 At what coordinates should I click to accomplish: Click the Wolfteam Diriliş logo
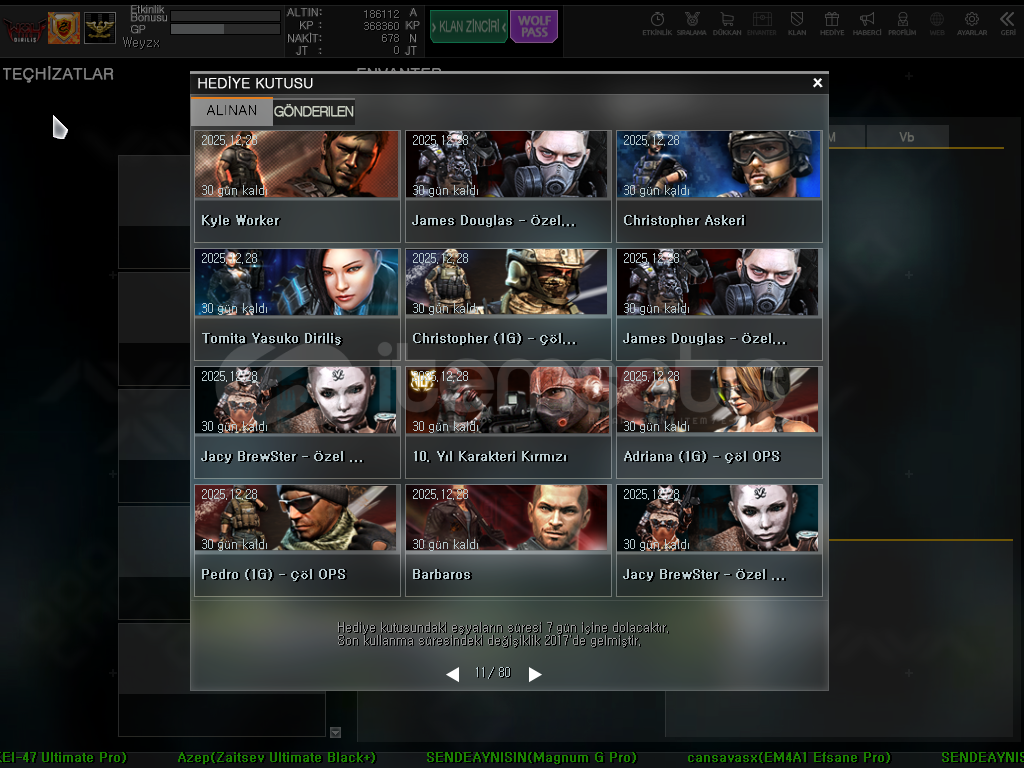(25, 29)
